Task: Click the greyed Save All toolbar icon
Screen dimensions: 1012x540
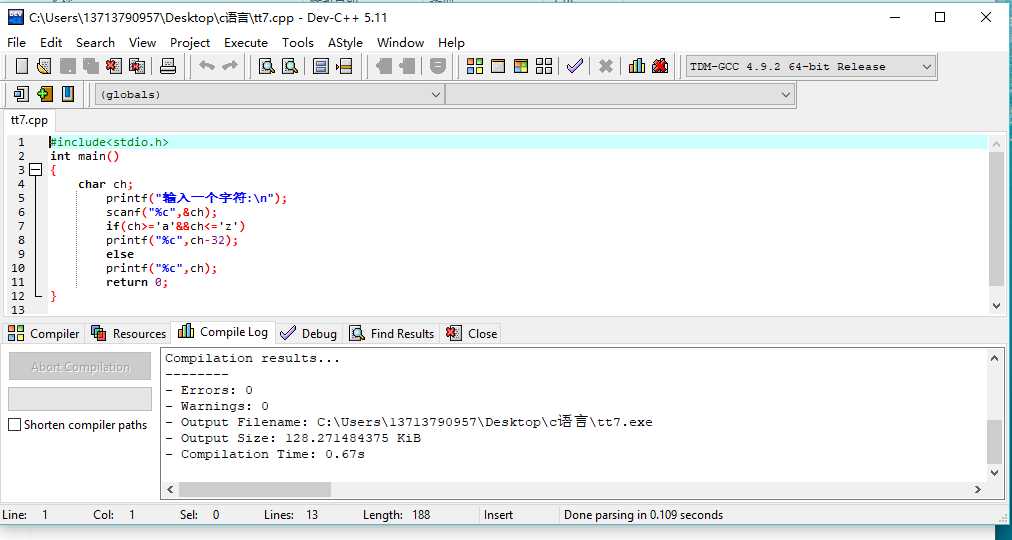Action: click(90, 66)
